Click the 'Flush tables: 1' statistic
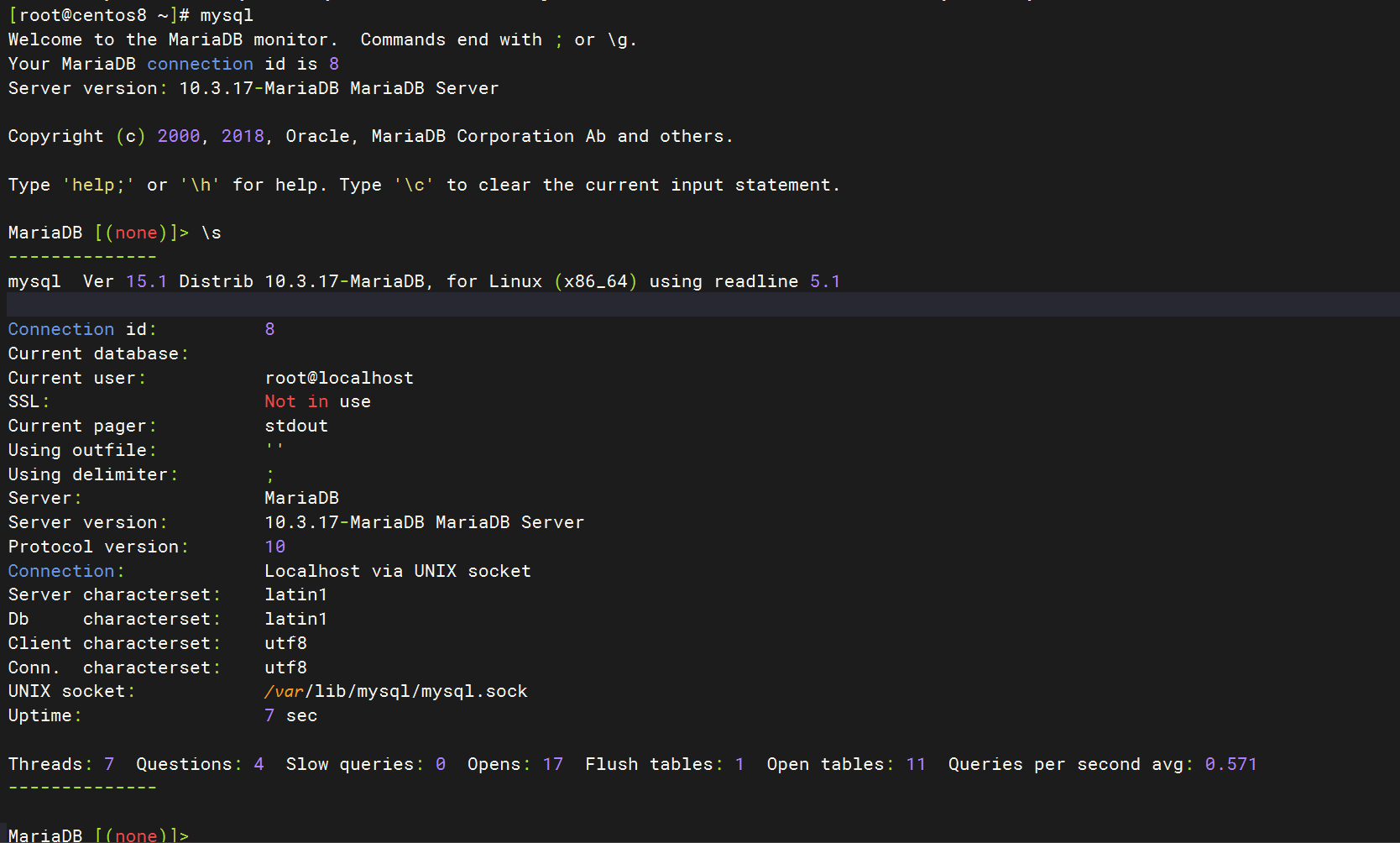 [x=665, y=764]
